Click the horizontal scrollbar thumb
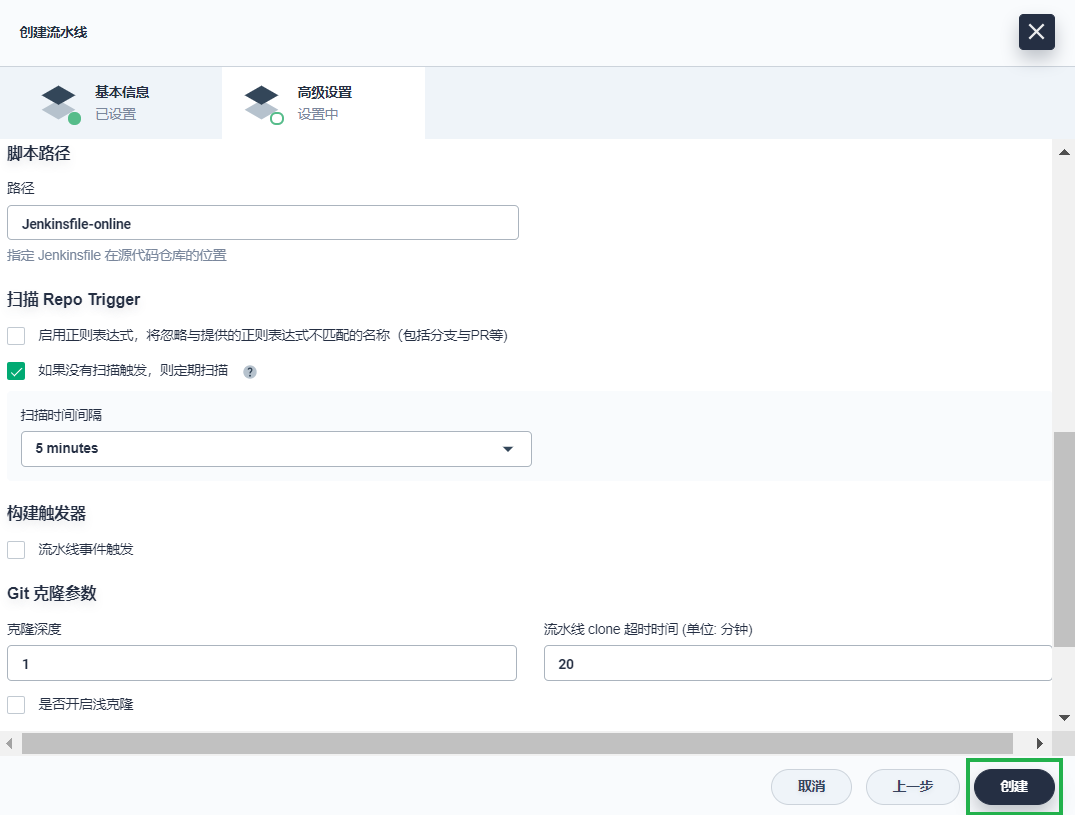Screen dimensions: 1075x815 click(x=517, y=743)
